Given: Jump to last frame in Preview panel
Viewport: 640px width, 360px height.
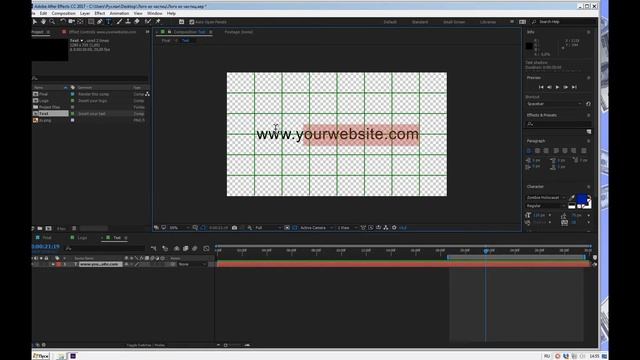Looking at the screenshot, I should (x=574, y=87).
